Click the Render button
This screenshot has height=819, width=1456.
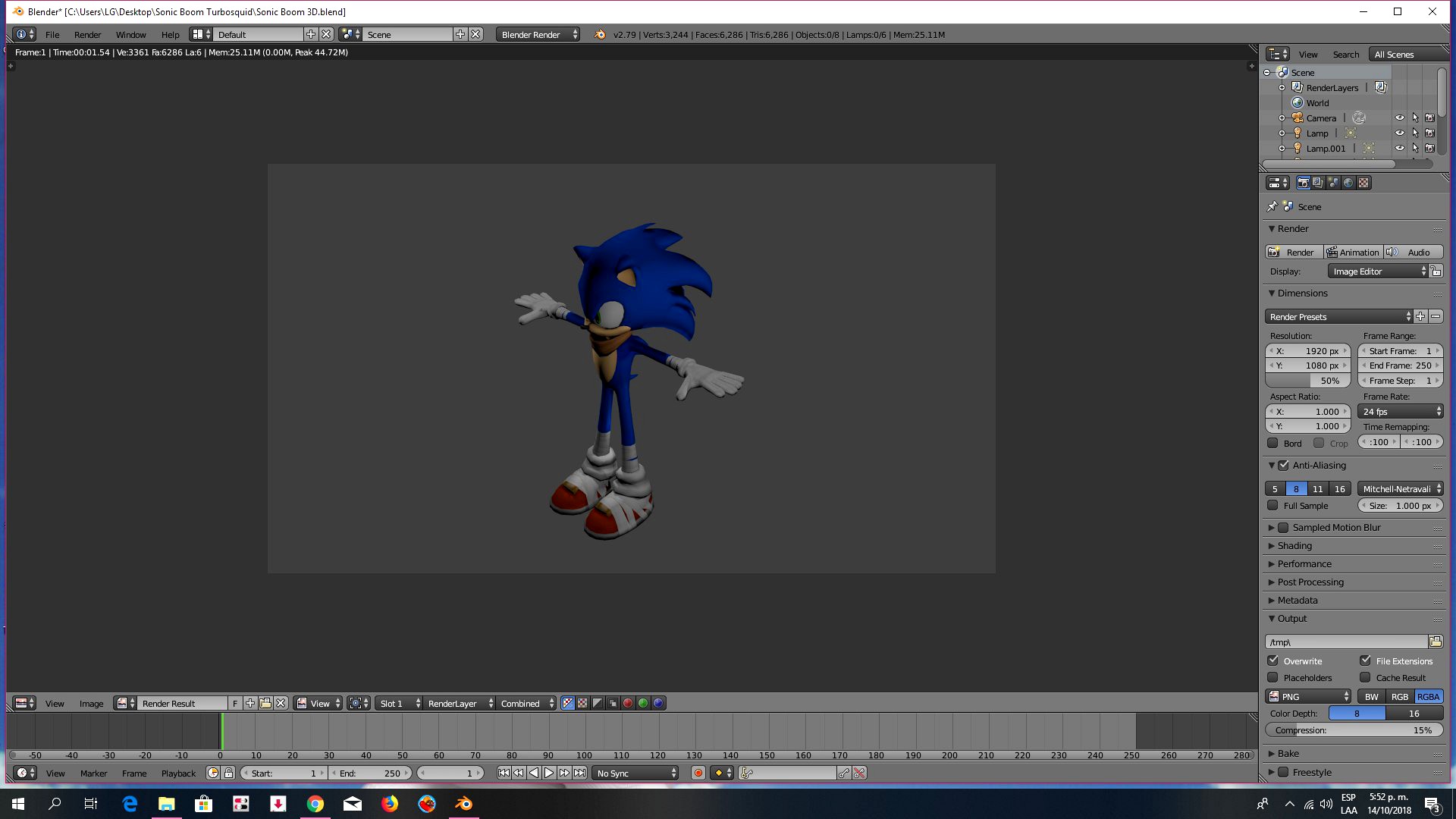click(x=1294, y=252)
